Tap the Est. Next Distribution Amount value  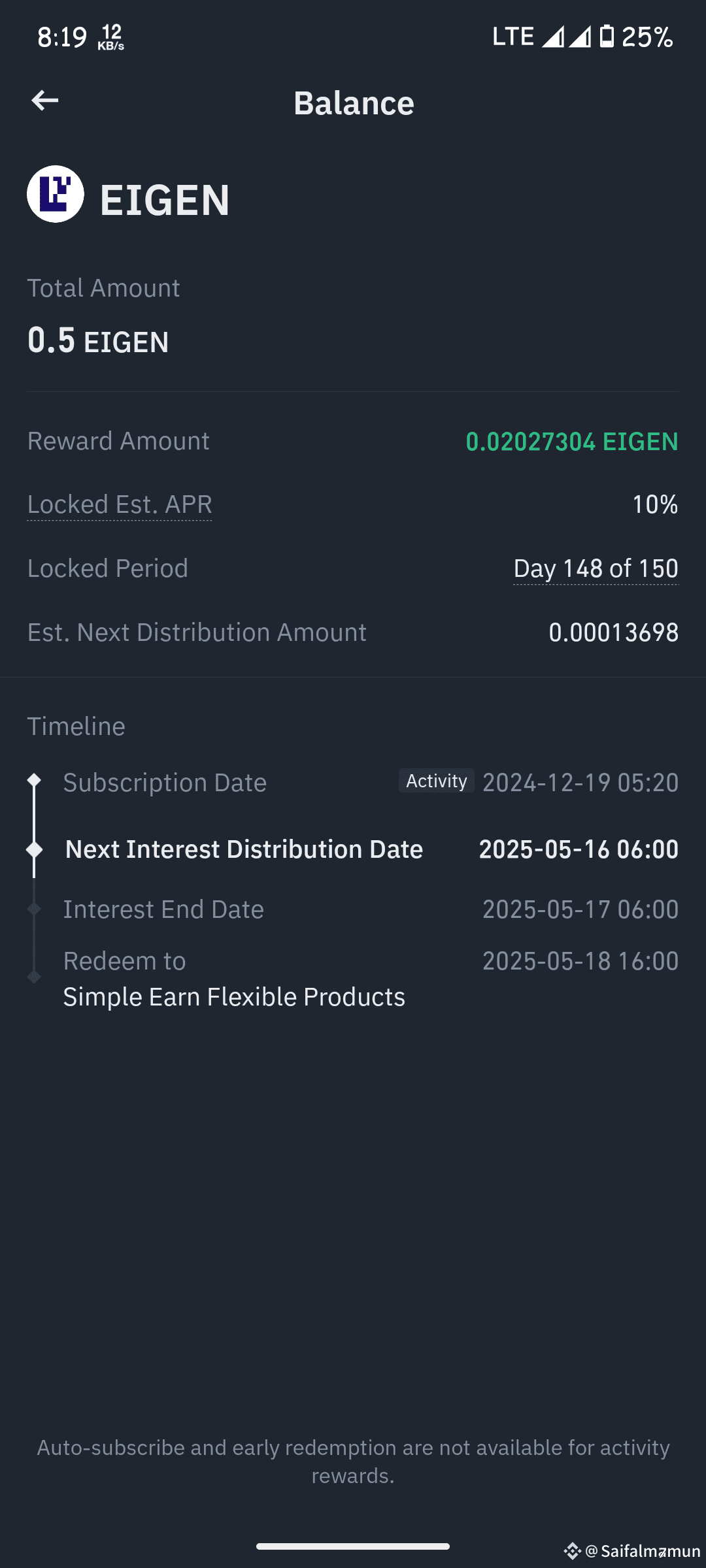pyautogui.click(x=614, y=632)
